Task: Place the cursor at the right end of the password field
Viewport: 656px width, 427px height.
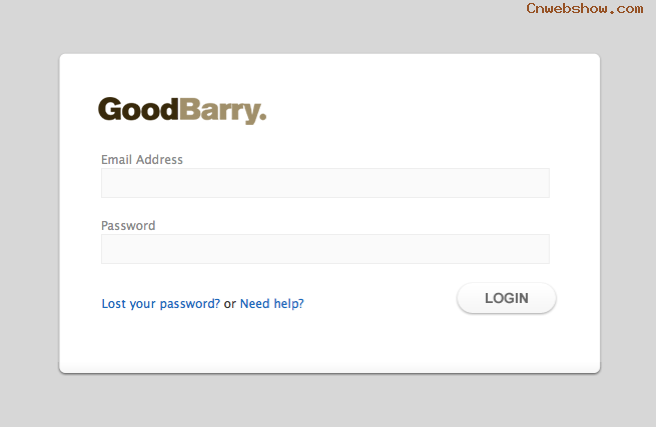Action: 544,249
